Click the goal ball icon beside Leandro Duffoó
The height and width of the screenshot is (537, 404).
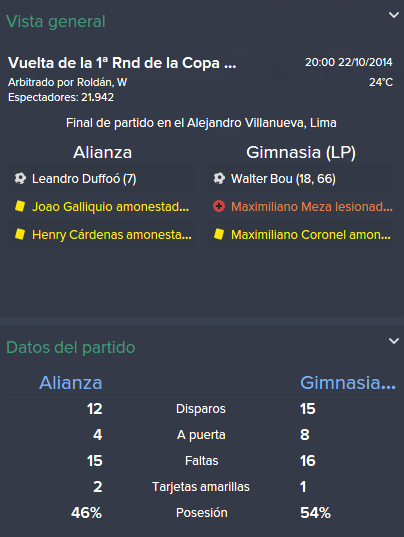pos(20,178)
